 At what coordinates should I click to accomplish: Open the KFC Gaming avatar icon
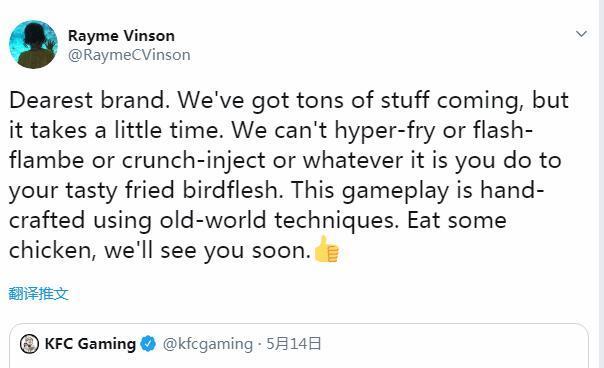(x=29, y=344)
